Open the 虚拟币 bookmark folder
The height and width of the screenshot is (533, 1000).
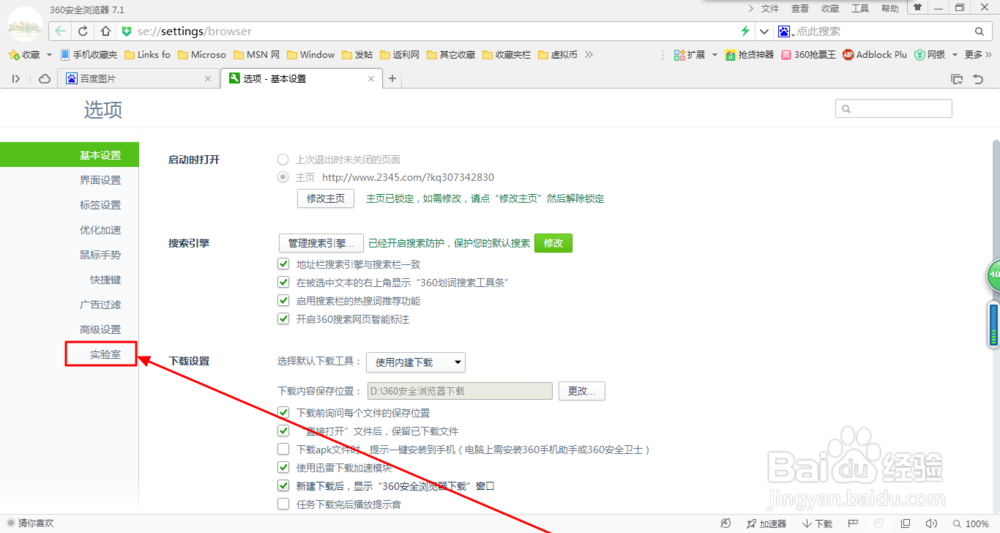coord(557,55)
